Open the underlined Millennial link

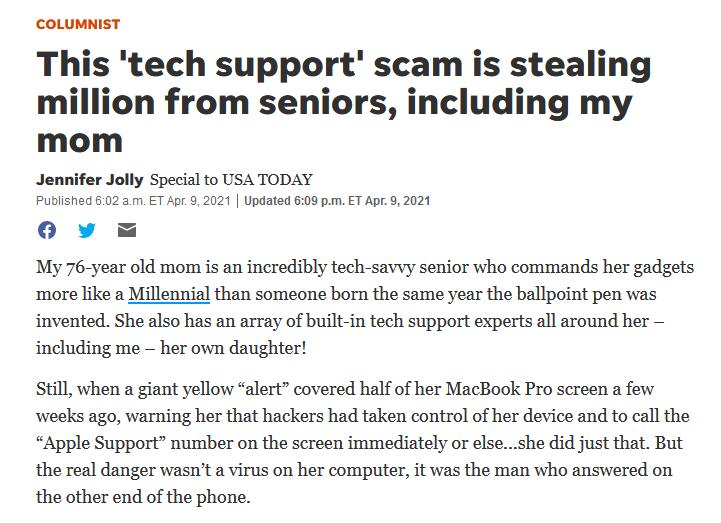tap(169, 294)
